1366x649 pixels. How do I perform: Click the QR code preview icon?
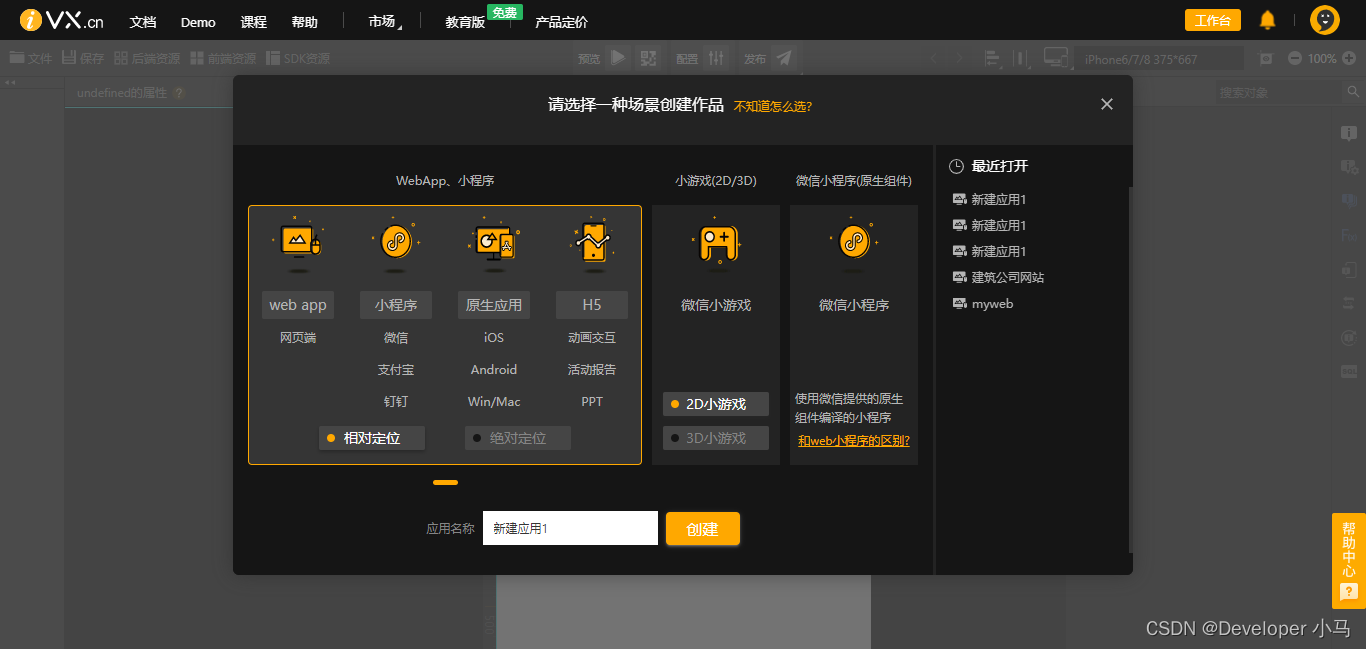tap(649, 58)
